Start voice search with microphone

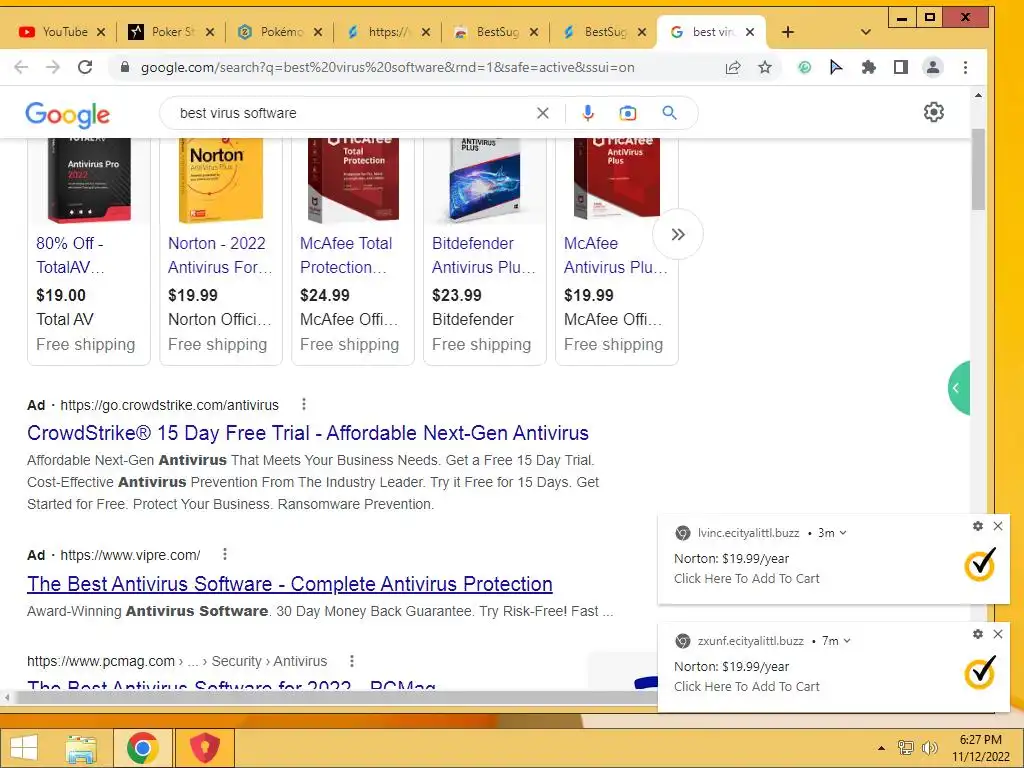(x=588, y=113)
